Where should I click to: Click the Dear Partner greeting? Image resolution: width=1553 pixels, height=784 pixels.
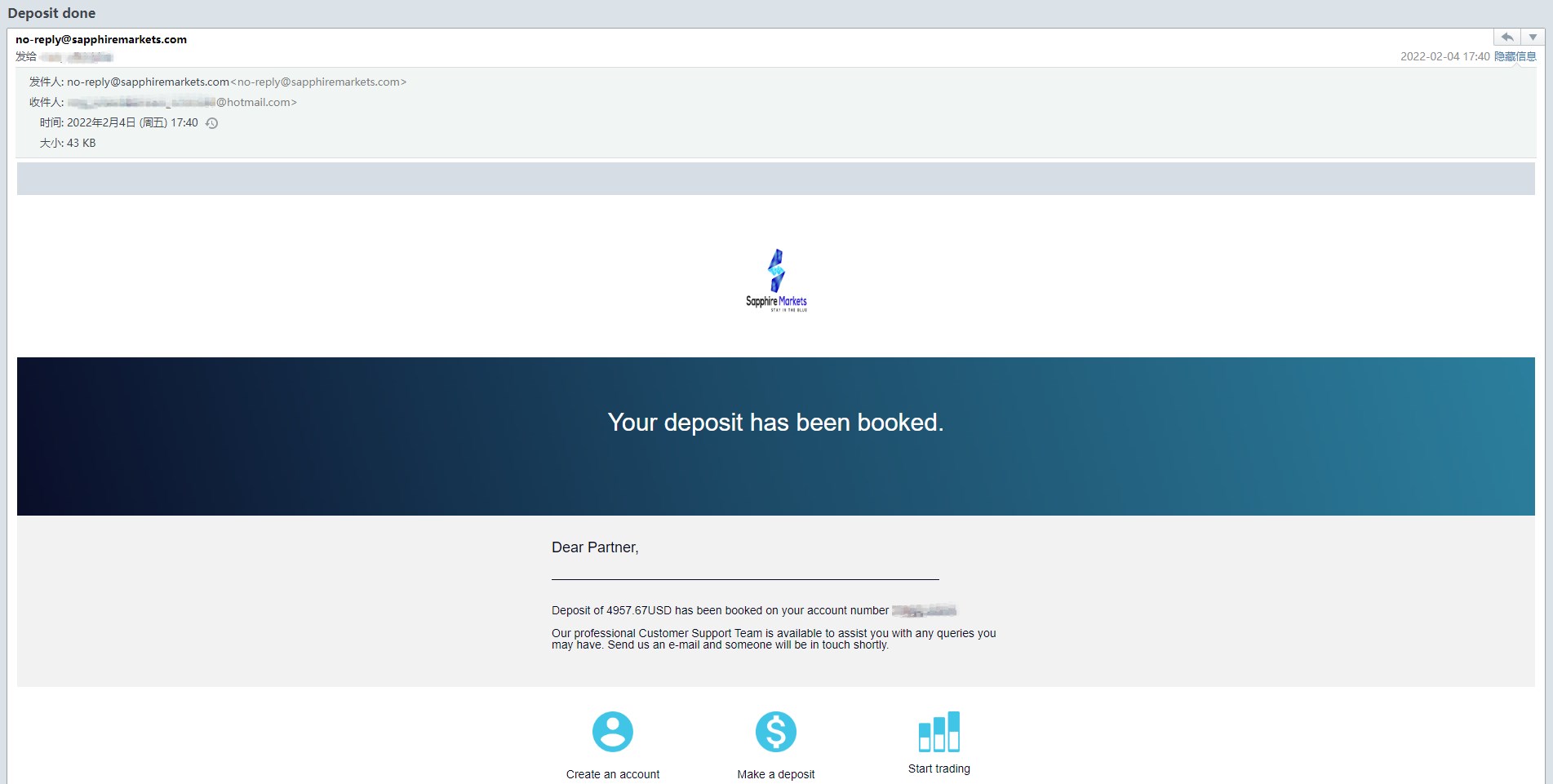pyautogui.click(x=595, y=547)
